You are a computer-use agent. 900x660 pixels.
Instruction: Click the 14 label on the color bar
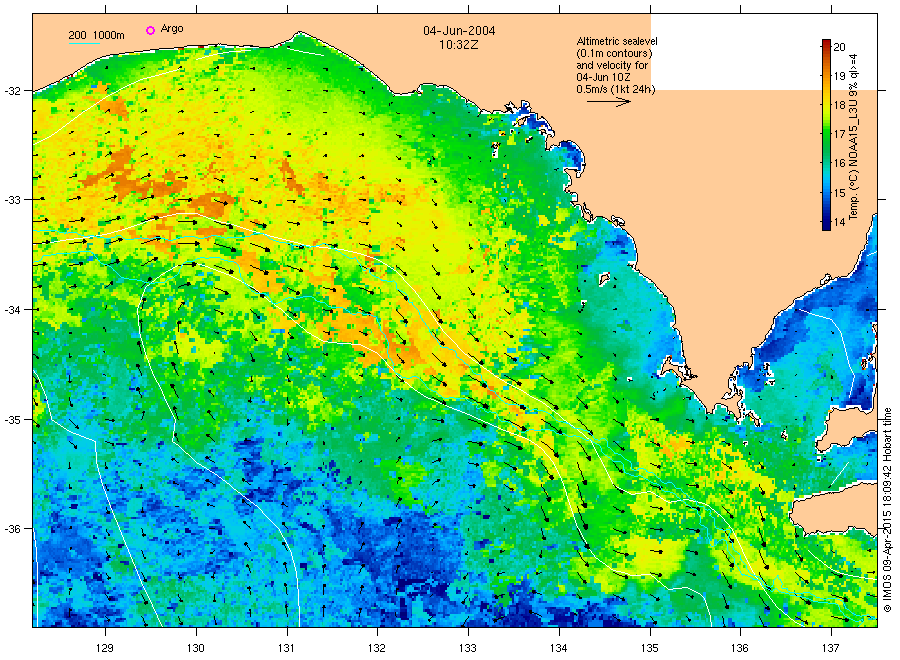click(839, 223)
